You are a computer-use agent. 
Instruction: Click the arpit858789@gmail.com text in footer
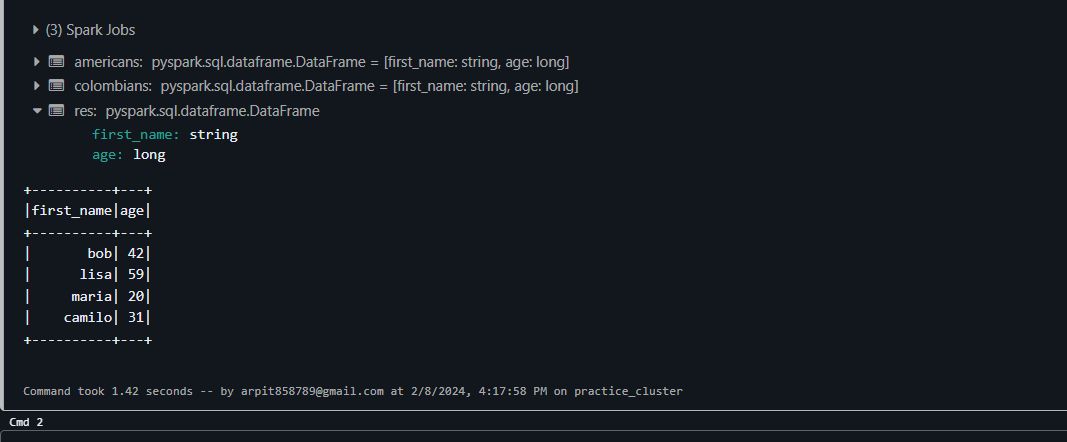click(x=312, y=392)
